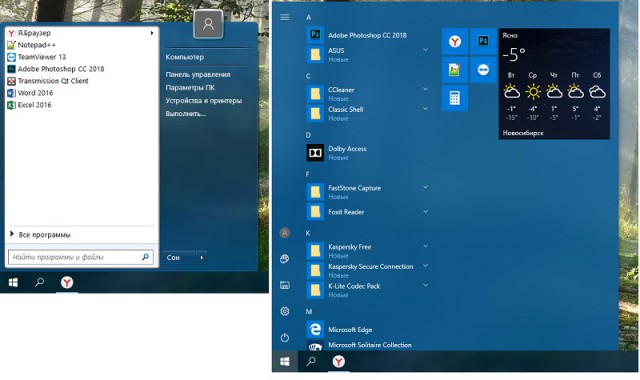Open Панель управления
Image resolution: width=640 pixels, height=380 pixels.
pos(198,74)
